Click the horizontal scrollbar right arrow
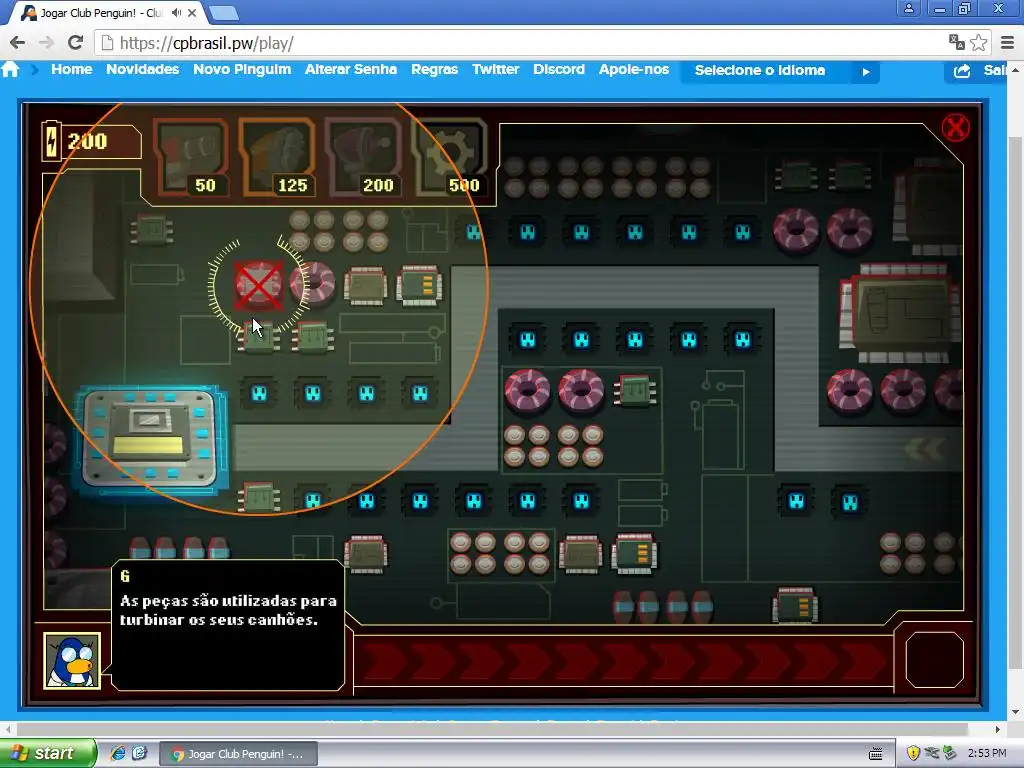The height and width of the screenshot is (768, 1024). (997, 729)
